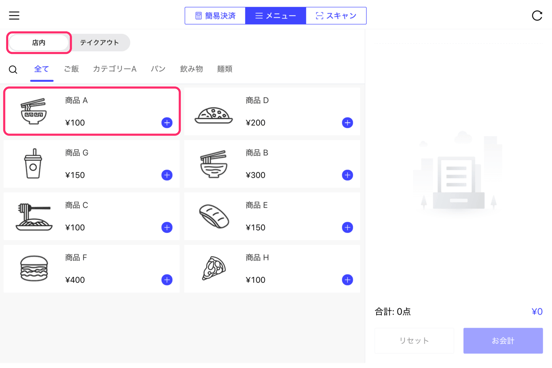
Task: Add 商品 H with its plus icon
Action: pyautogui.click(x=347, y=280)
